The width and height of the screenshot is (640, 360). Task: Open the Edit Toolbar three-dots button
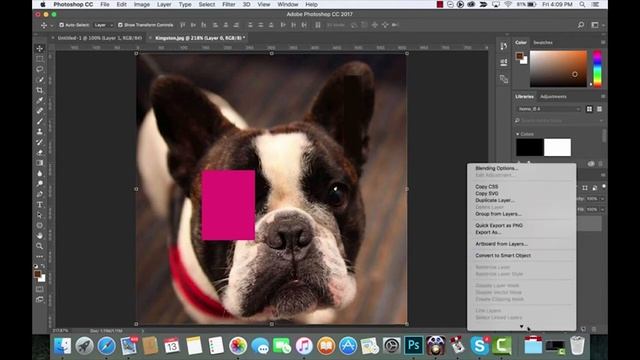pos(40,256)
